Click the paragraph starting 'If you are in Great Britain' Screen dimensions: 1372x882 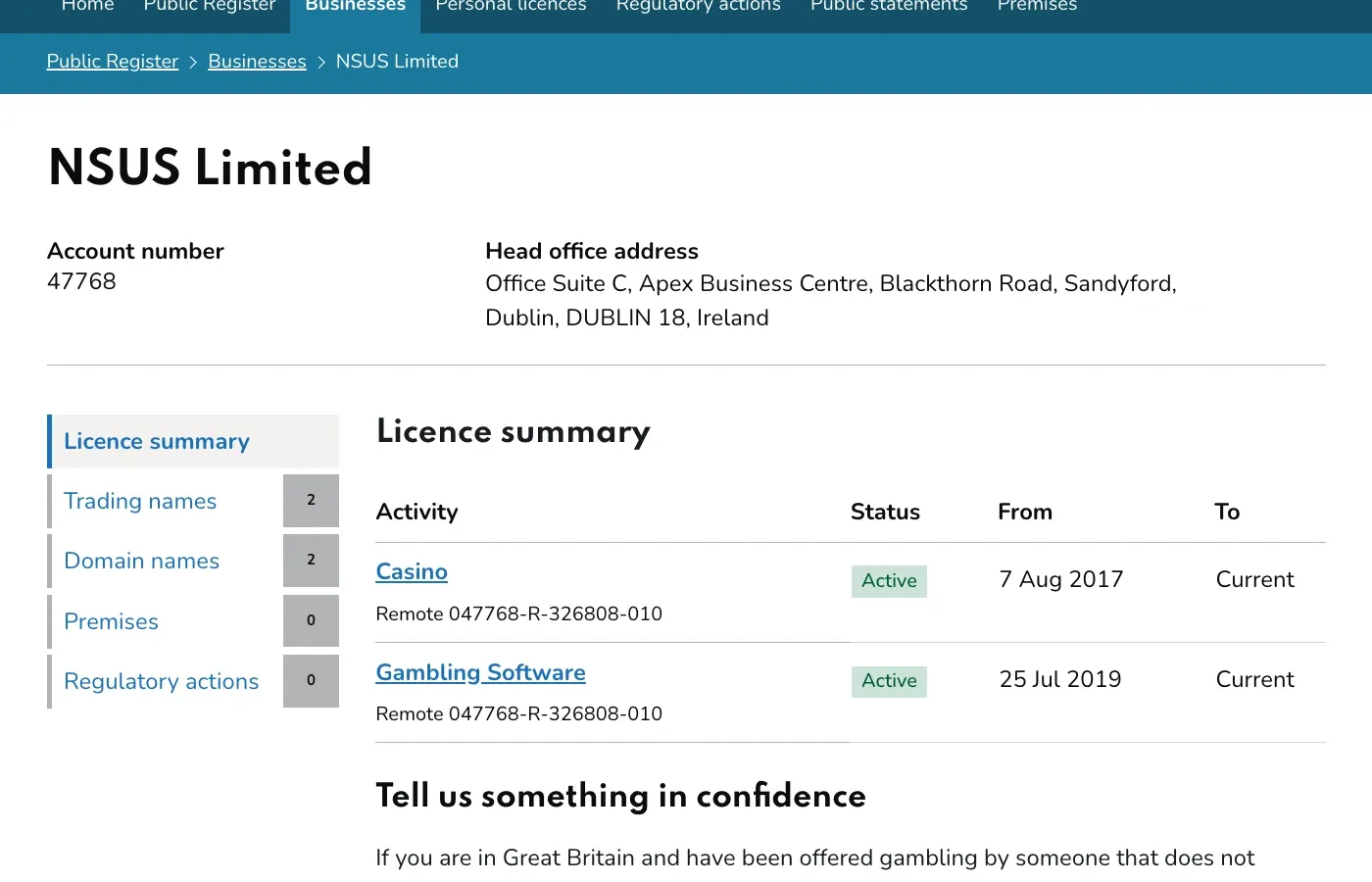coord(815,857)
